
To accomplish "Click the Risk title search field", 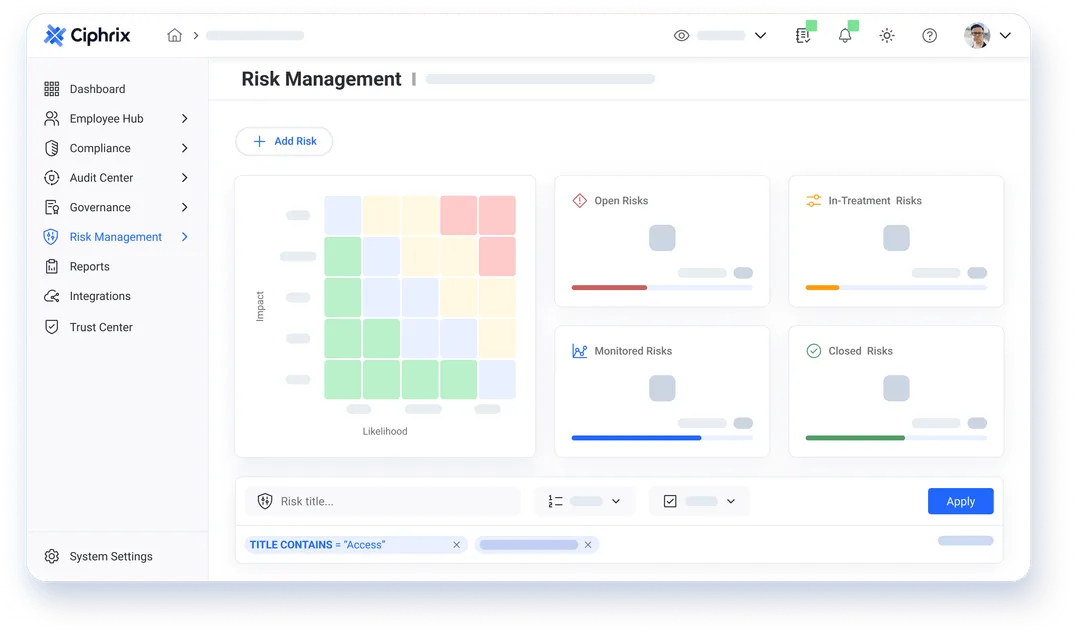I will 383,501.
